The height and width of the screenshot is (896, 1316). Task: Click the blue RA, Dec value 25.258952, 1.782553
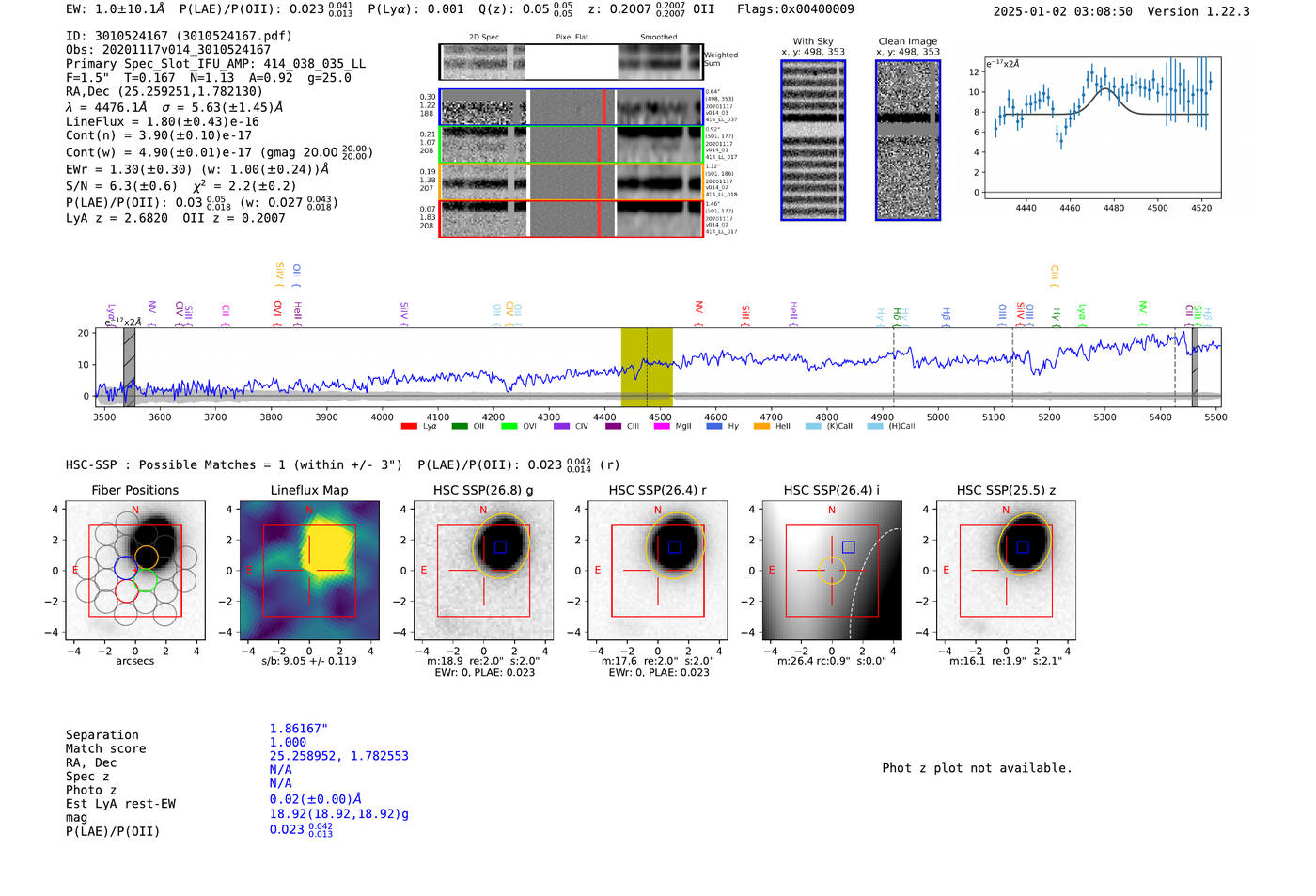(x=339, y=756)
